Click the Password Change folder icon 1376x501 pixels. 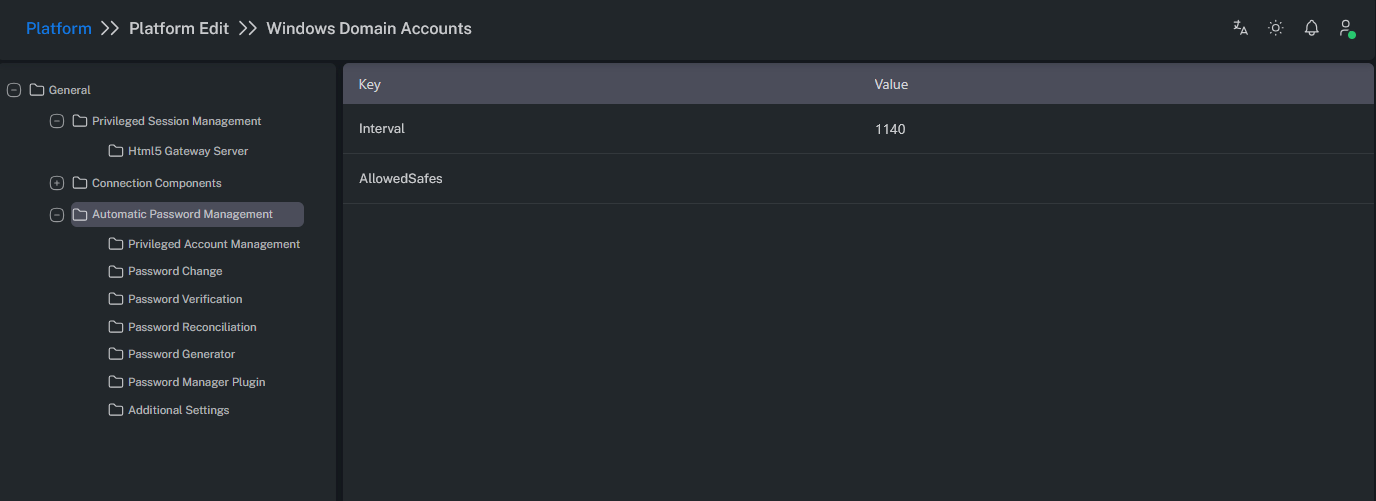click(116, 272)
